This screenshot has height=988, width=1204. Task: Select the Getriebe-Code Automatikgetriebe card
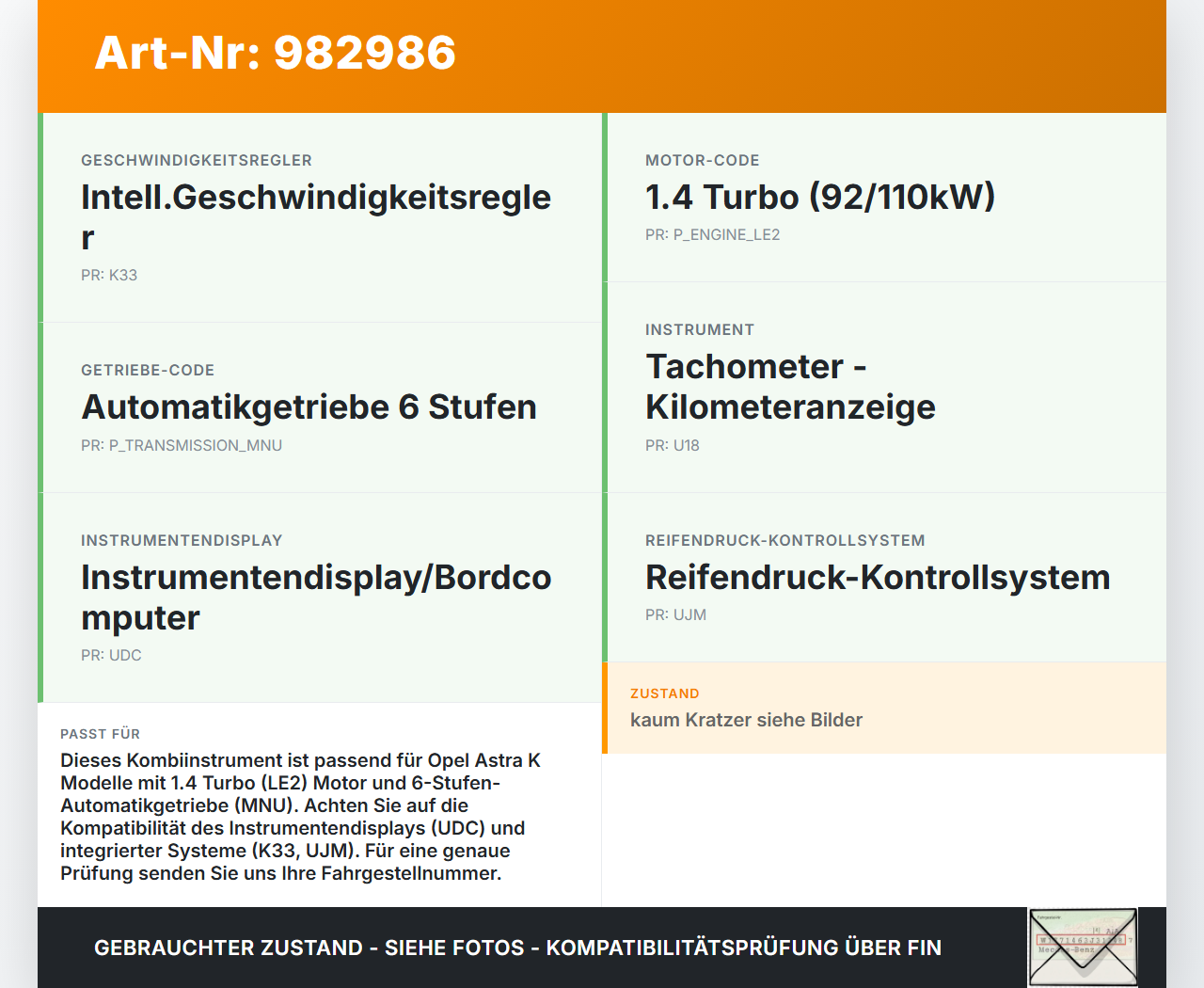click(x=320, y=406)
